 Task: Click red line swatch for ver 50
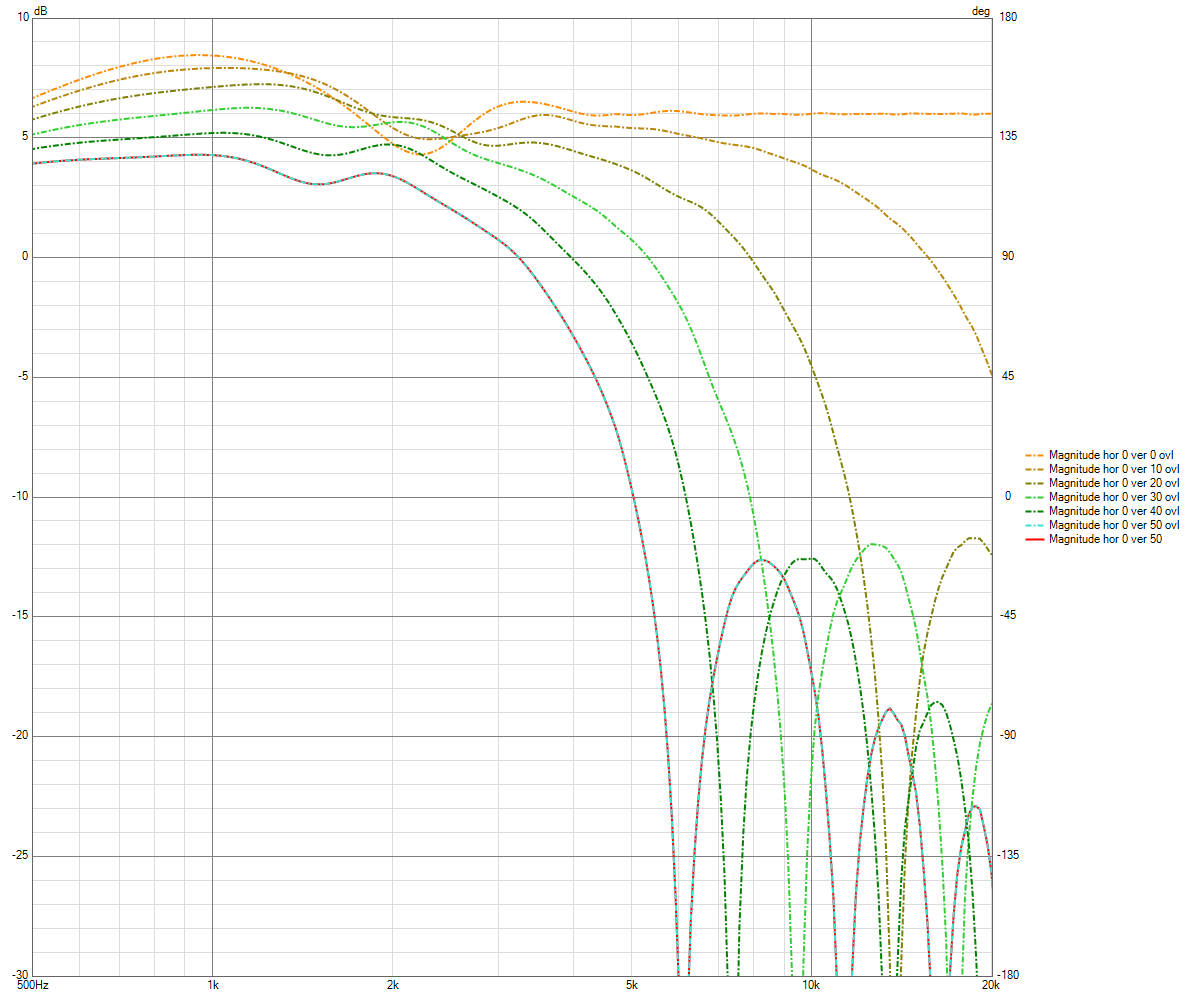tap(1034, 540)
